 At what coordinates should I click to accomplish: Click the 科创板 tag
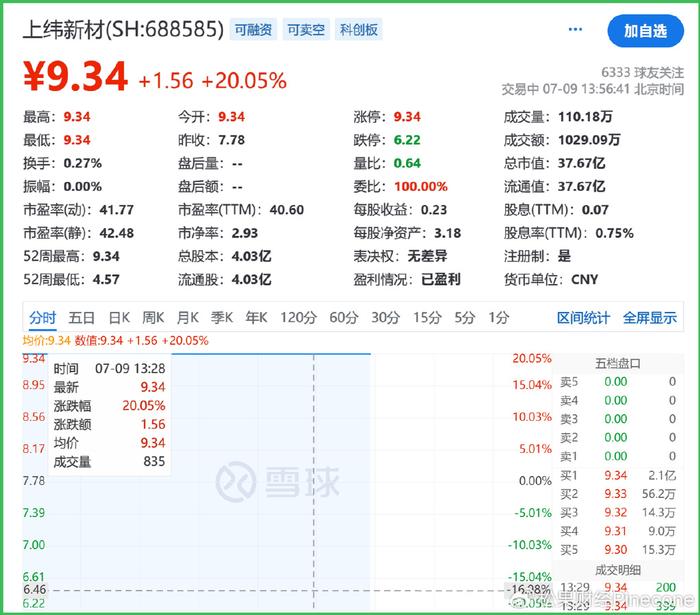coord(358,30)
